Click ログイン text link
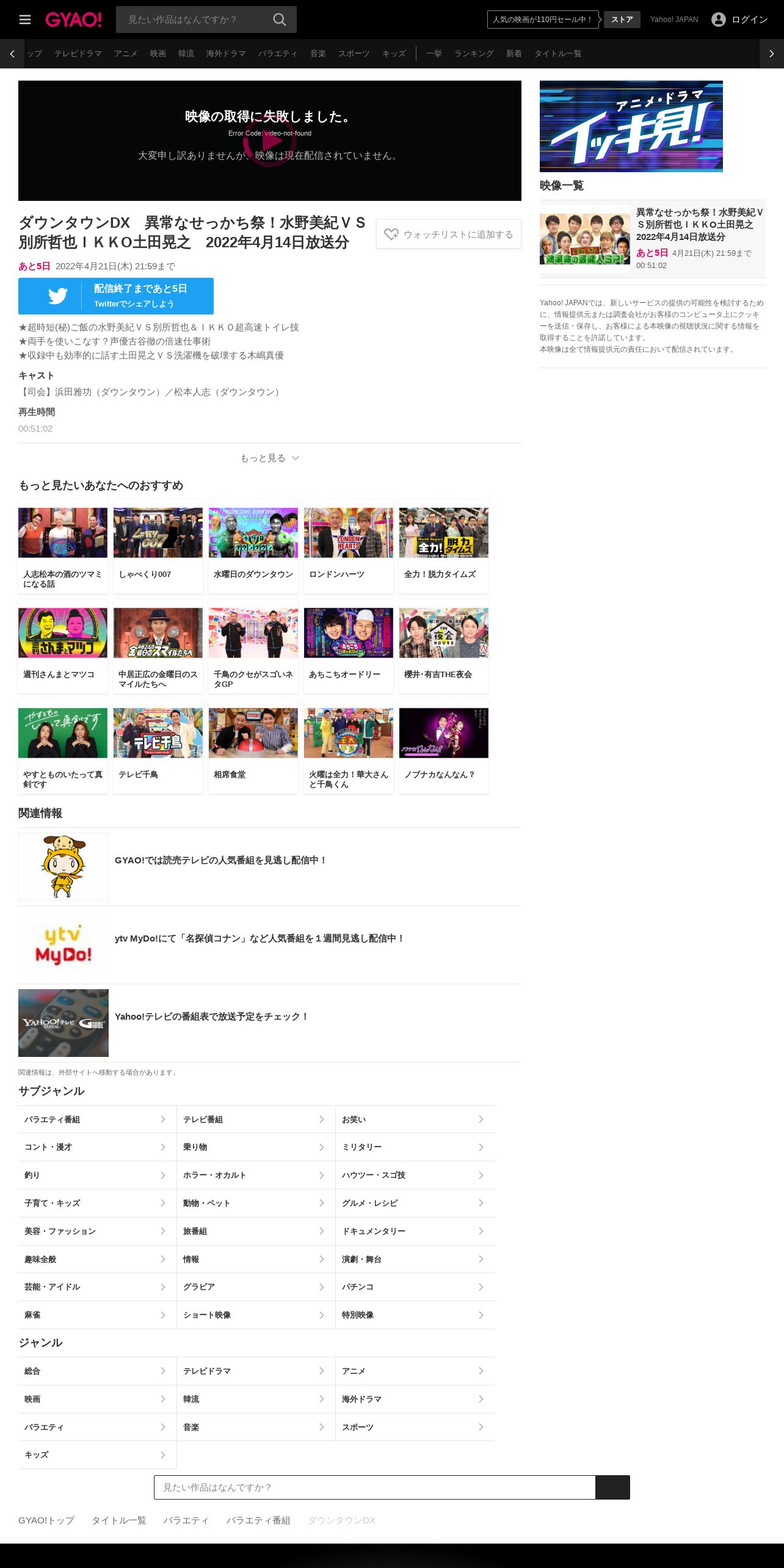The image size is (784, 1568). point(750,20)
